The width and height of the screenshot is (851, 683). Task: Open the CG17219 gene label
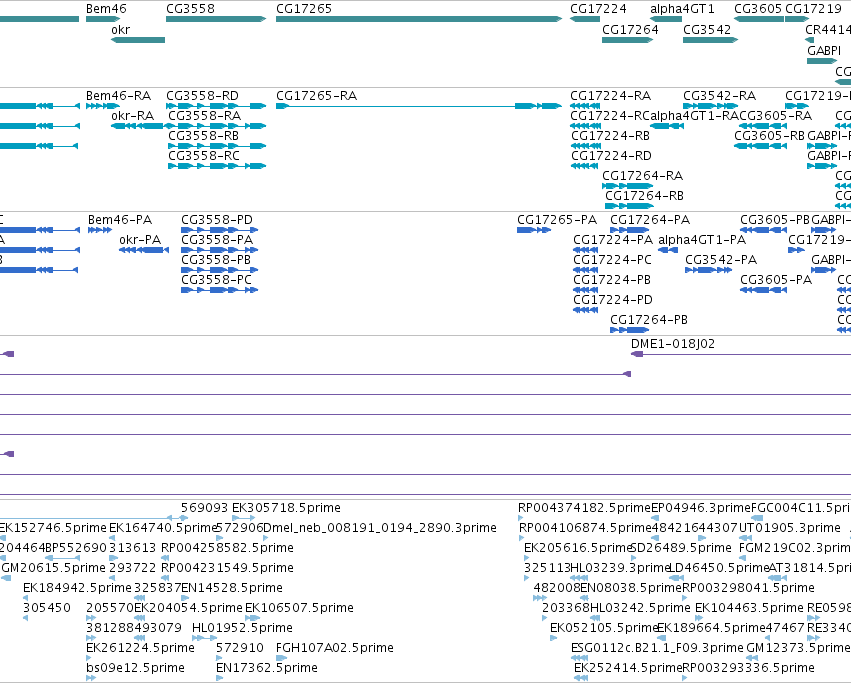click(813, 9)
